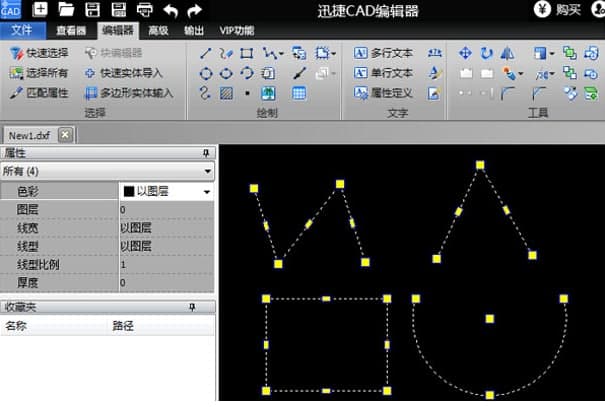
Task: Click the black 色彩 color swatch
Action: point(129,191)
